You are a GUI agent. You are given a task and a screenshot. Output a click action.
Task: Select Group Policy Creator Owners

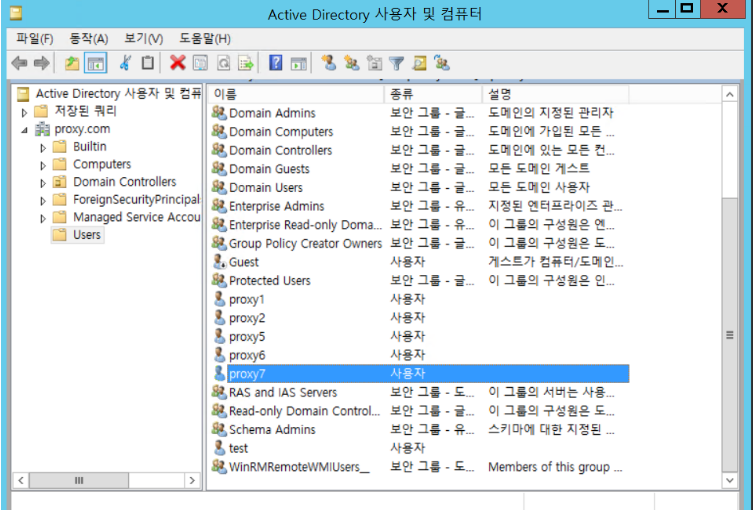(420, 243)
